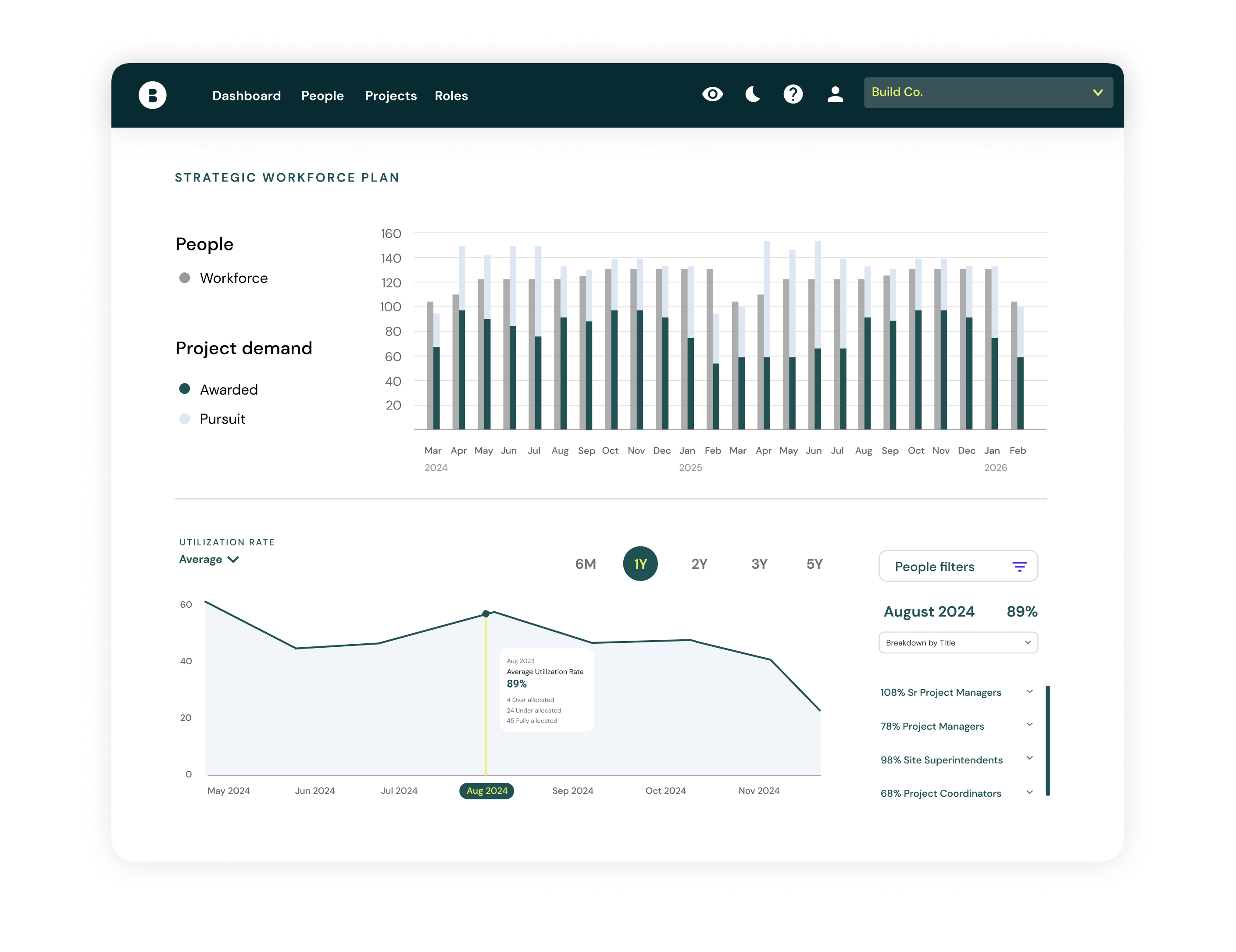The width and height of the screenshot is (1236, 952).
Task: Open the Projects menu item
Action: tap(390, 96)
